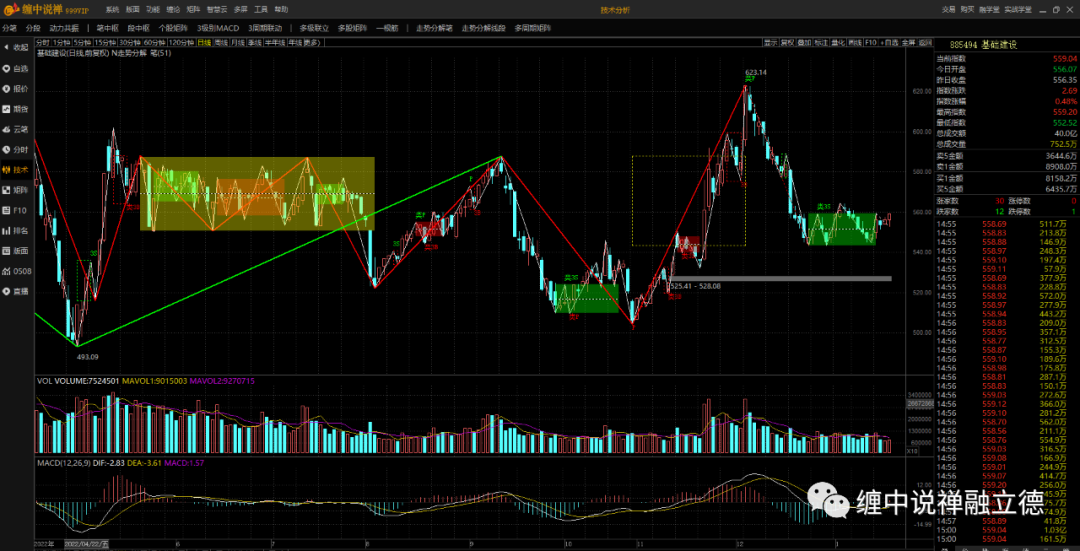Open the 叠加 overlay dropdown button
The width and height of the screenshot is (1080, 551).
coord(804,43)
